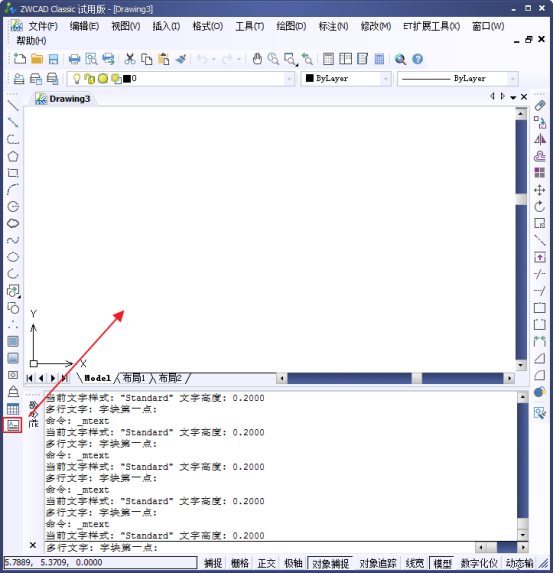Click the Print icon
Image resolution: width=554 pixels, height=573 pixels.
pyautogui.click(x=75, y=59)
